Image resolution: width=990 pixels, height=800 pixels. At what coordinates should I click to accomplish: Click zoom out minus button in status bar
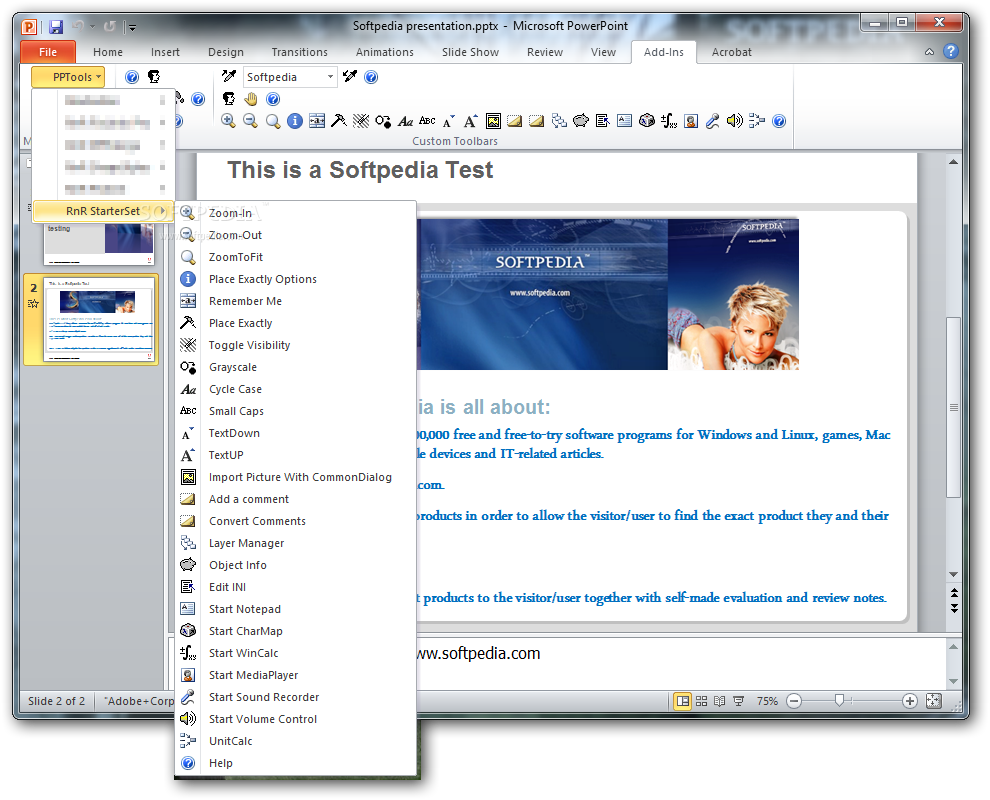pyautogui.click(x=794, y=701)
